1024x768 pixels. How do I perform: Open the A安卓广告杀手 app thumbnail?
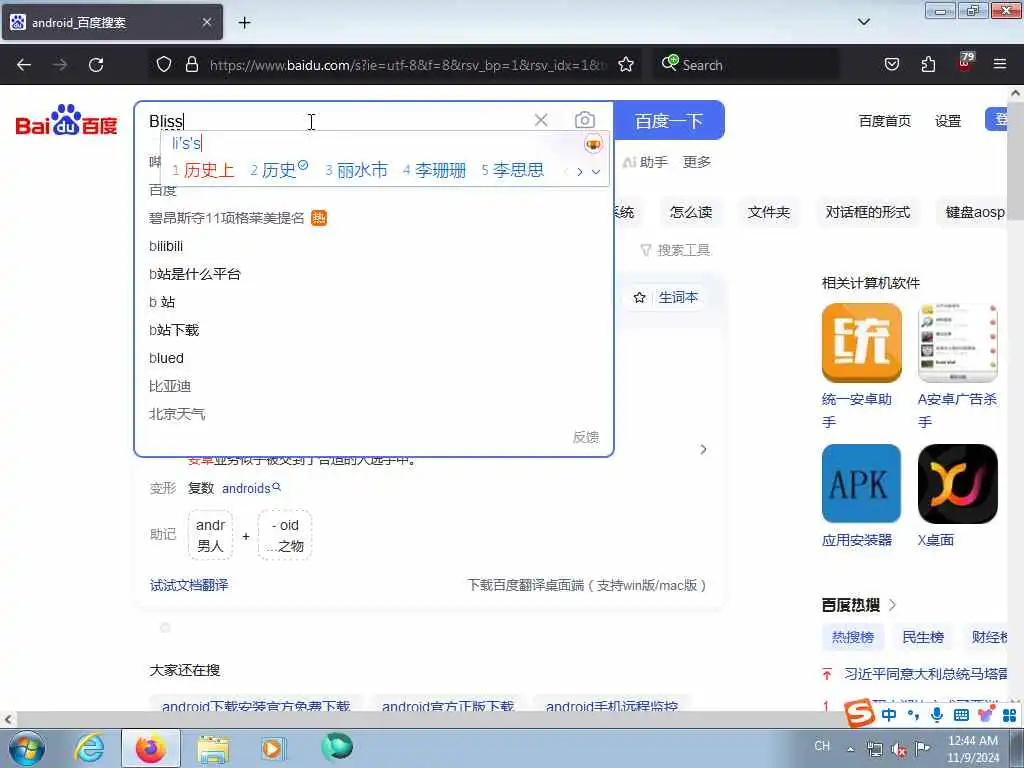click(957, 342)
